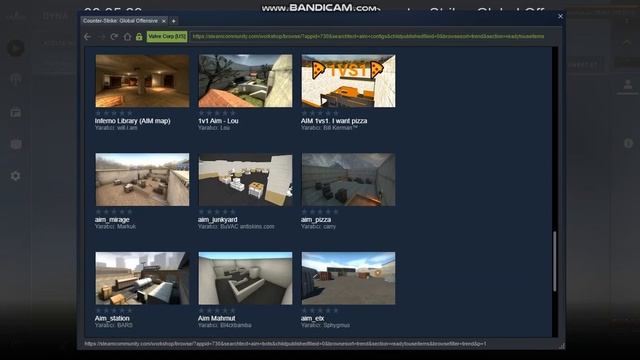Click the aim_mirage title link
This screenshot has height=360, width=640.
[112, 220]
